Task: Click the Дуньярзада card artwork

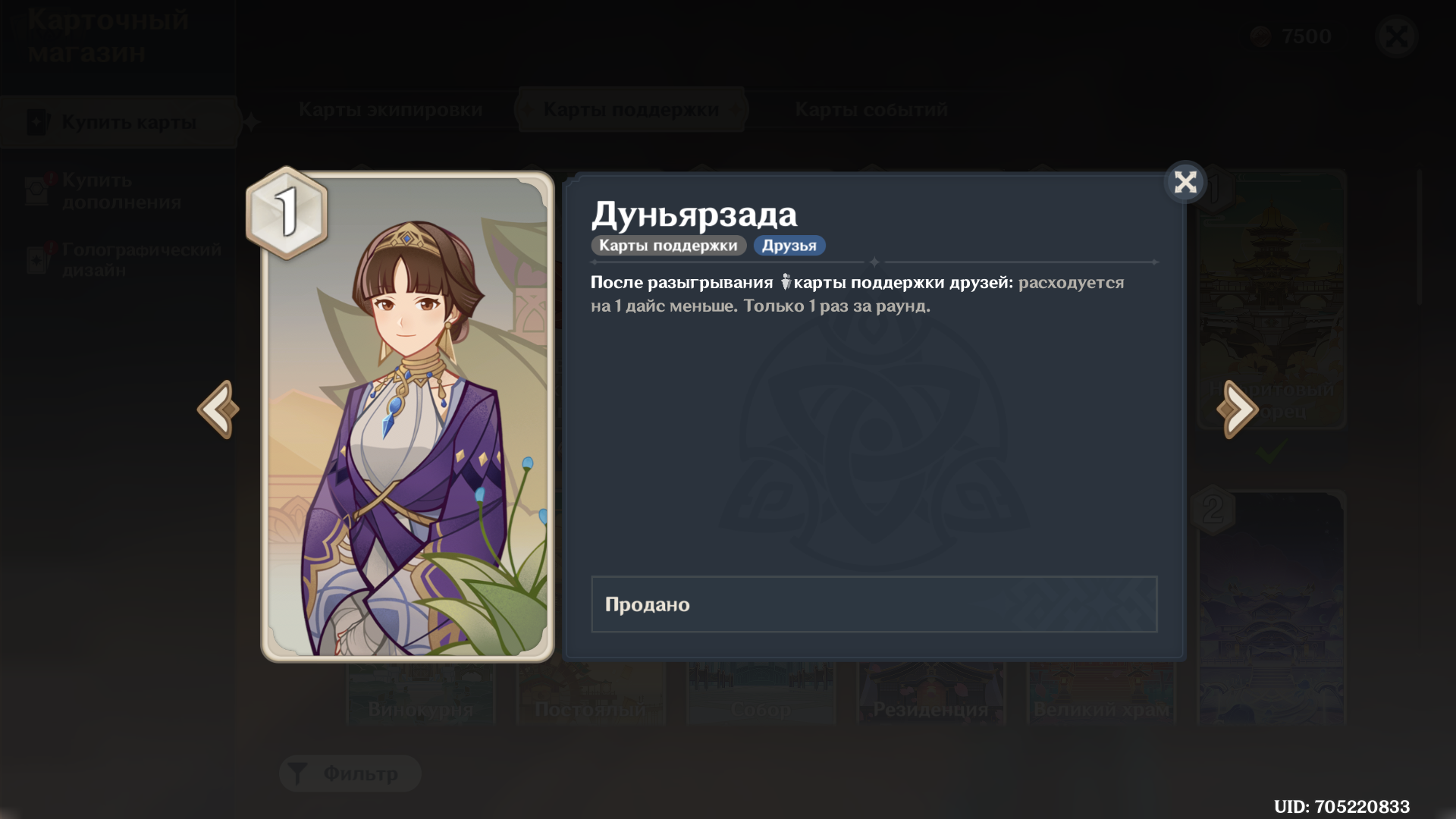Action: pos(407,416)
